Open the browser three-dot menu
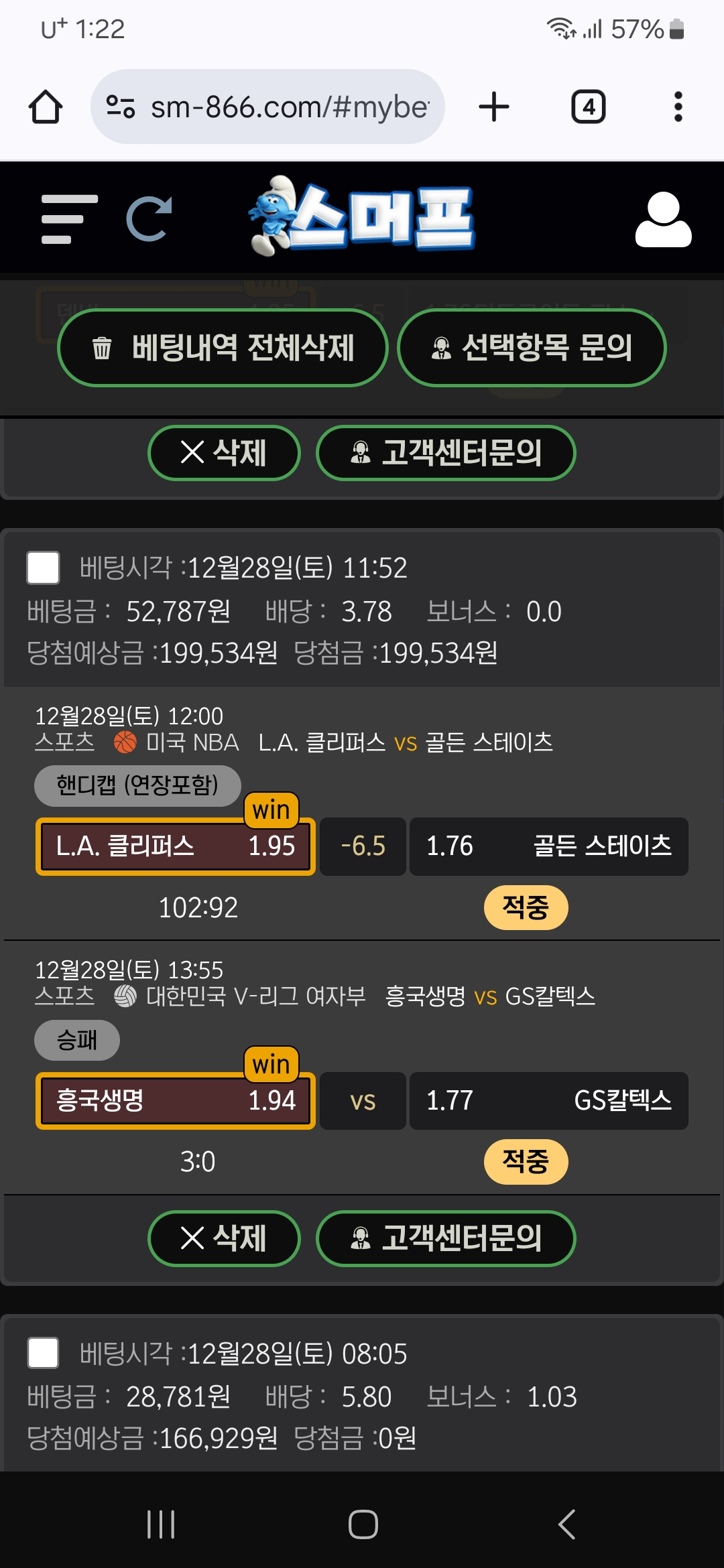Viewport: 724px width, 1568px height. (x=678, y=107)
